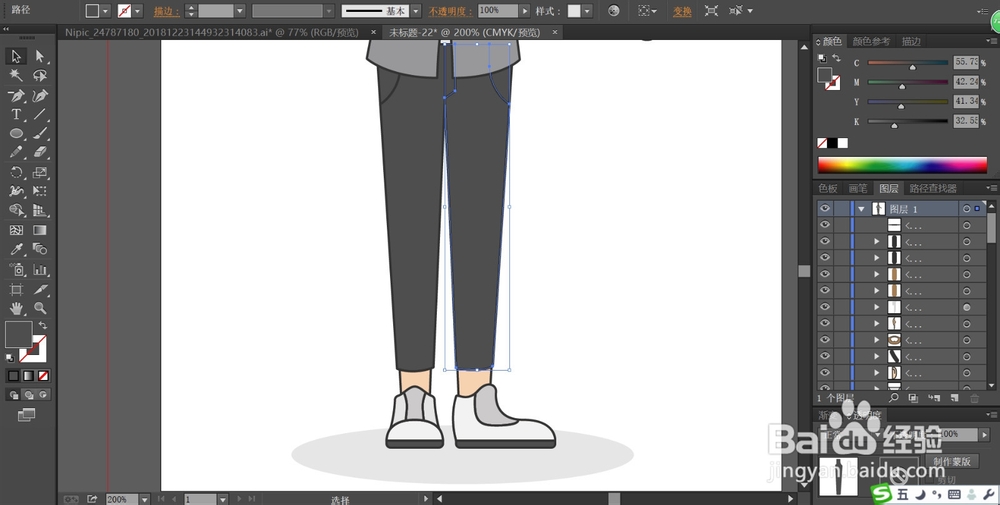The image size is (1000, 505).
Task: Pick the Shape Builder tool
Action: tap(16, 210)
